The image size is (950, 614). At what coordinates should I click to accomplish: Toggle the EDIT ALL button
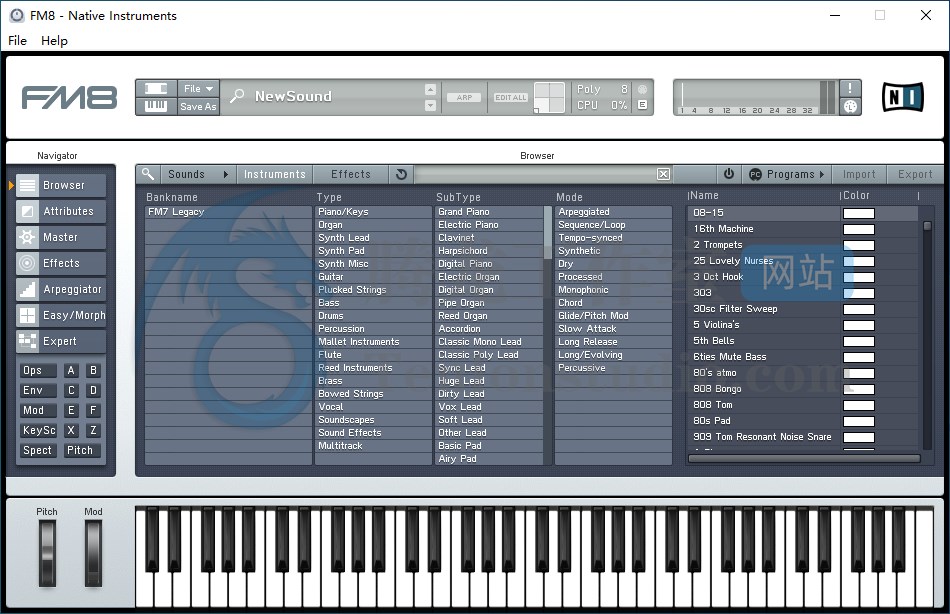pyautogui.click(x=511, y=98)
